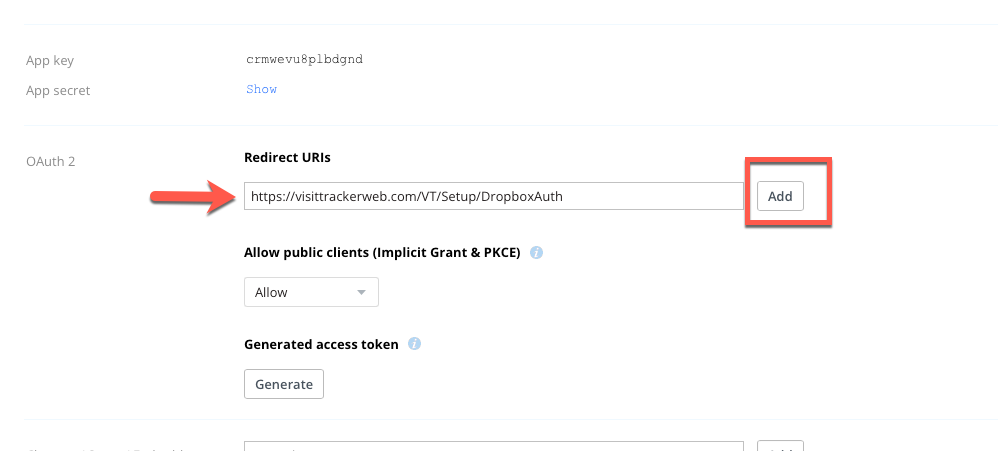The height and width of the screenshot is (451, 998).
Task: Click the Generate access token button
Action: [x=284, y=384]
